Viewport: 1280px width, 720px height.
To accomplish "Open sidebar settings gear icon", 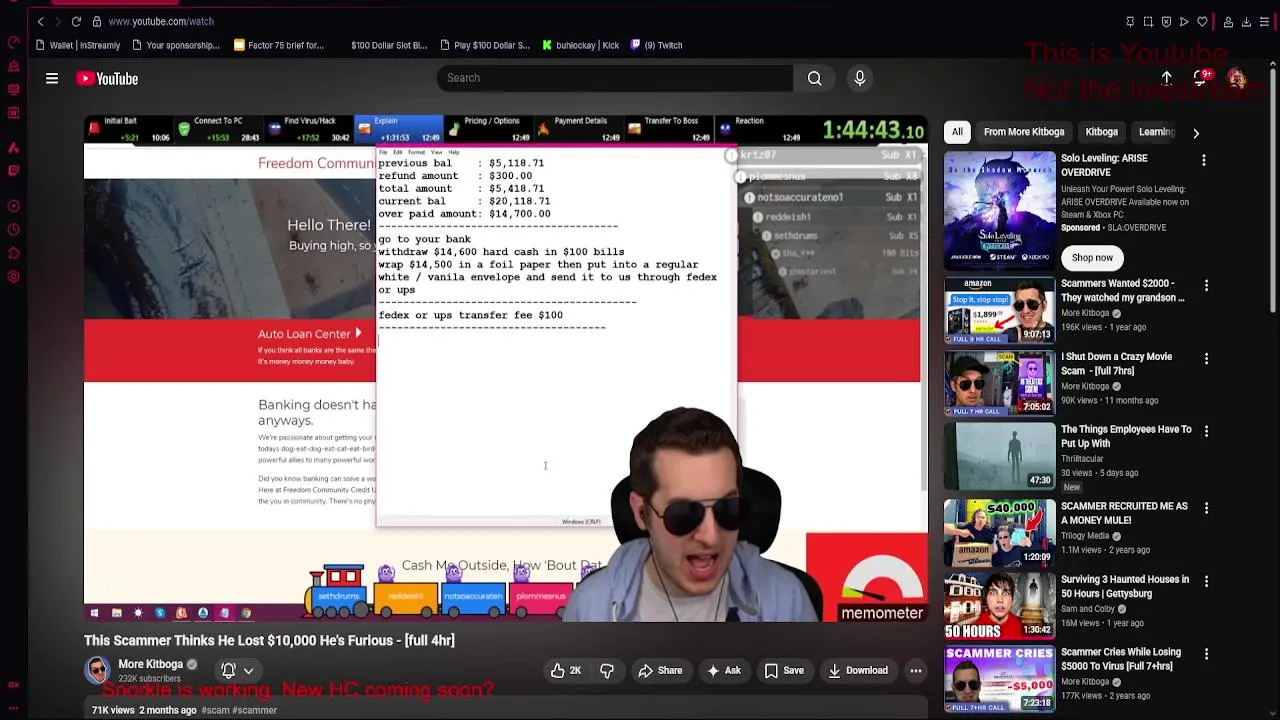I will (x=13, y=277).
